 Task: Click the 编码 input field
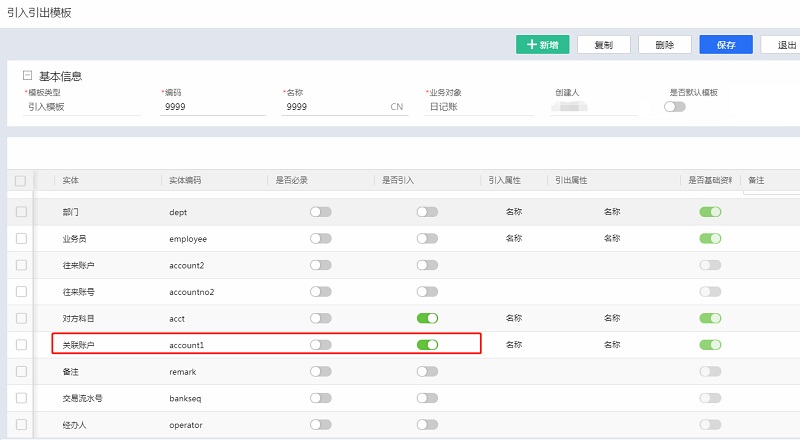[x=212, y=106]
